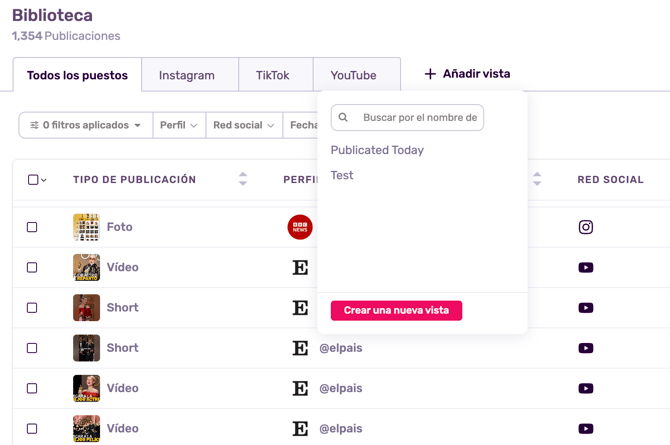Screen dimensions: 670x445
Task: Click the YouTube icon in first Vídeo row
Action: tap(586, 267)
